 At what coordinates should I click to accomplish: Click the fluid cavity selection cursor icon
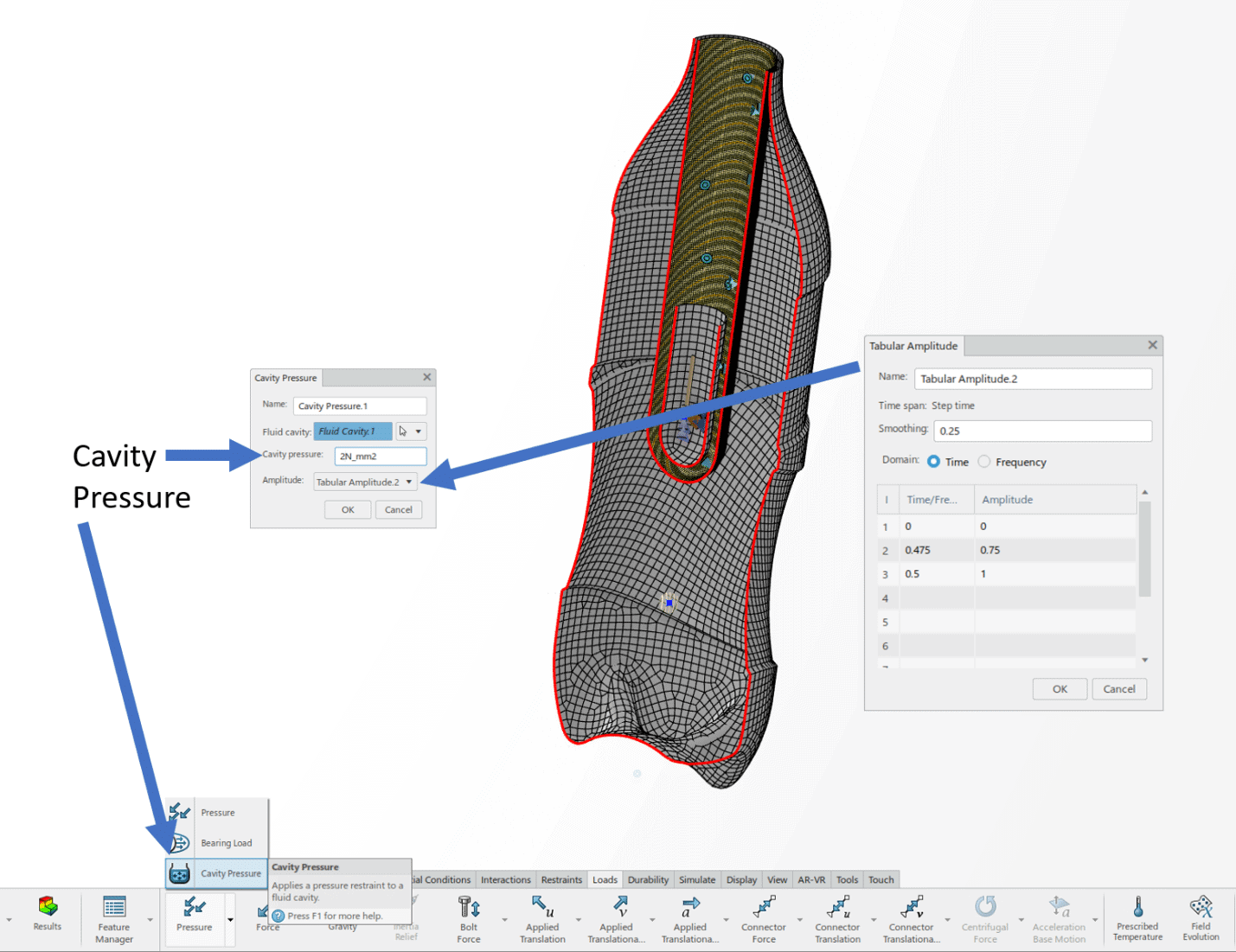403,431
